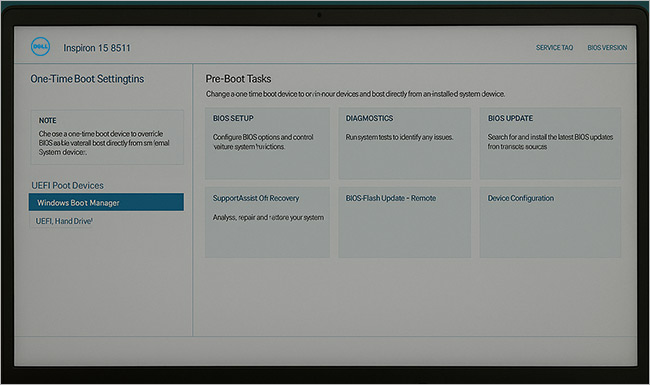
Task: Open BIOS Flash Update - Remote tile
Action: pyautogui.click(x=405, y=222)
